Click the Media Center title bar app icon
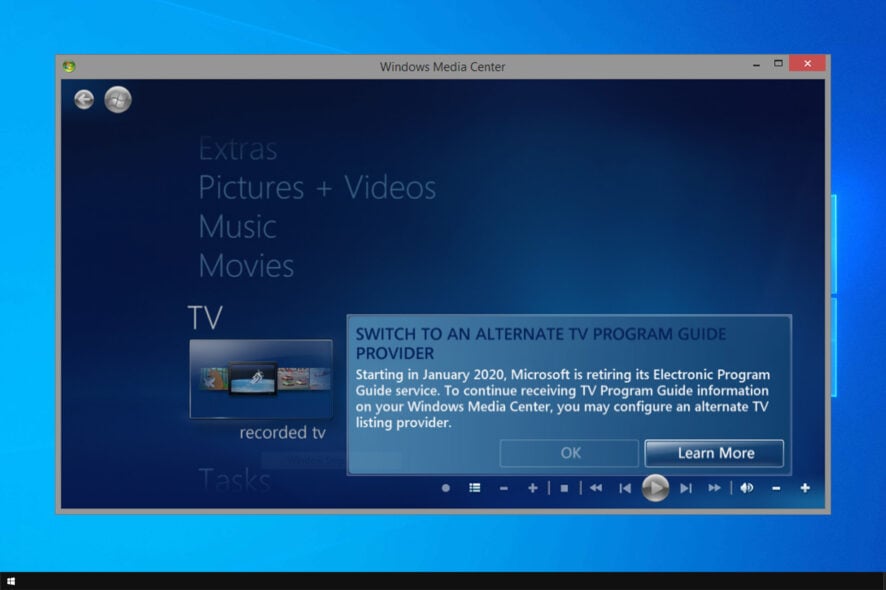 click(x=69, y=66)
